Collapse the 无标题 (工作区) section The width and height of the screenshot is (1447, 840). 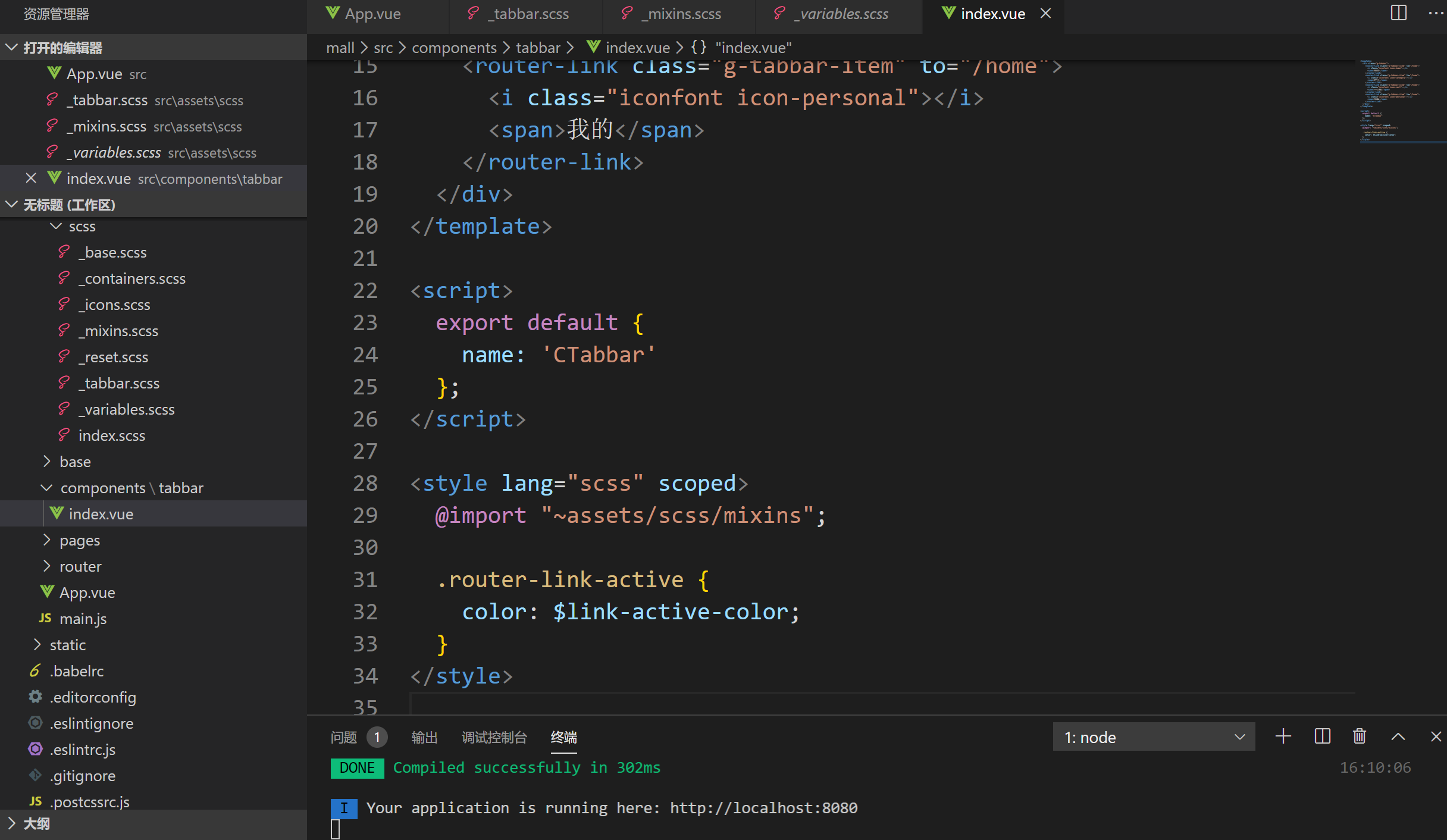tap(154, 205)
